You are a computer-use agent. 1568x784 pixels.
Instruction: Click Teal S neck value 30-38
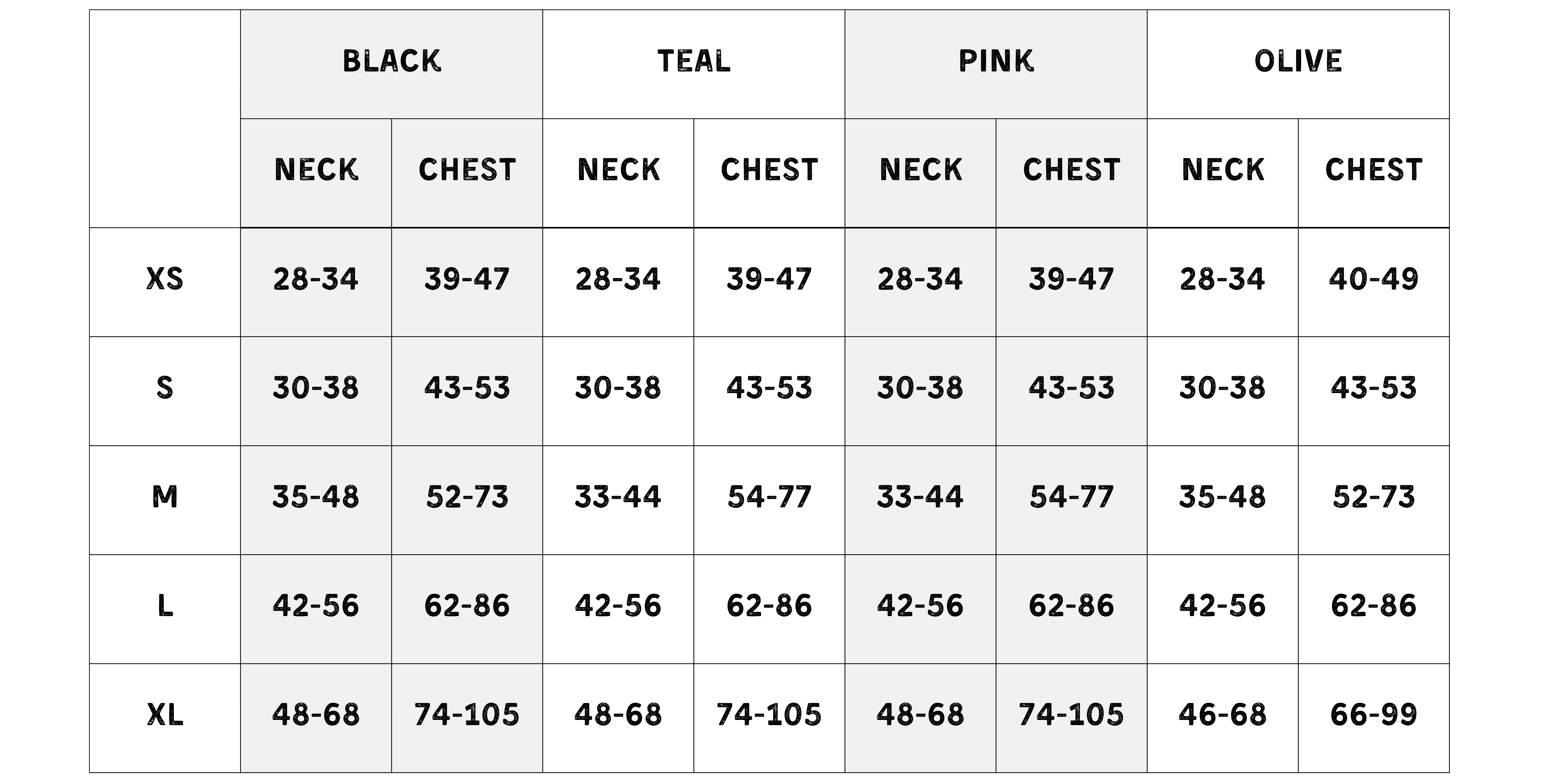point(618,388)
